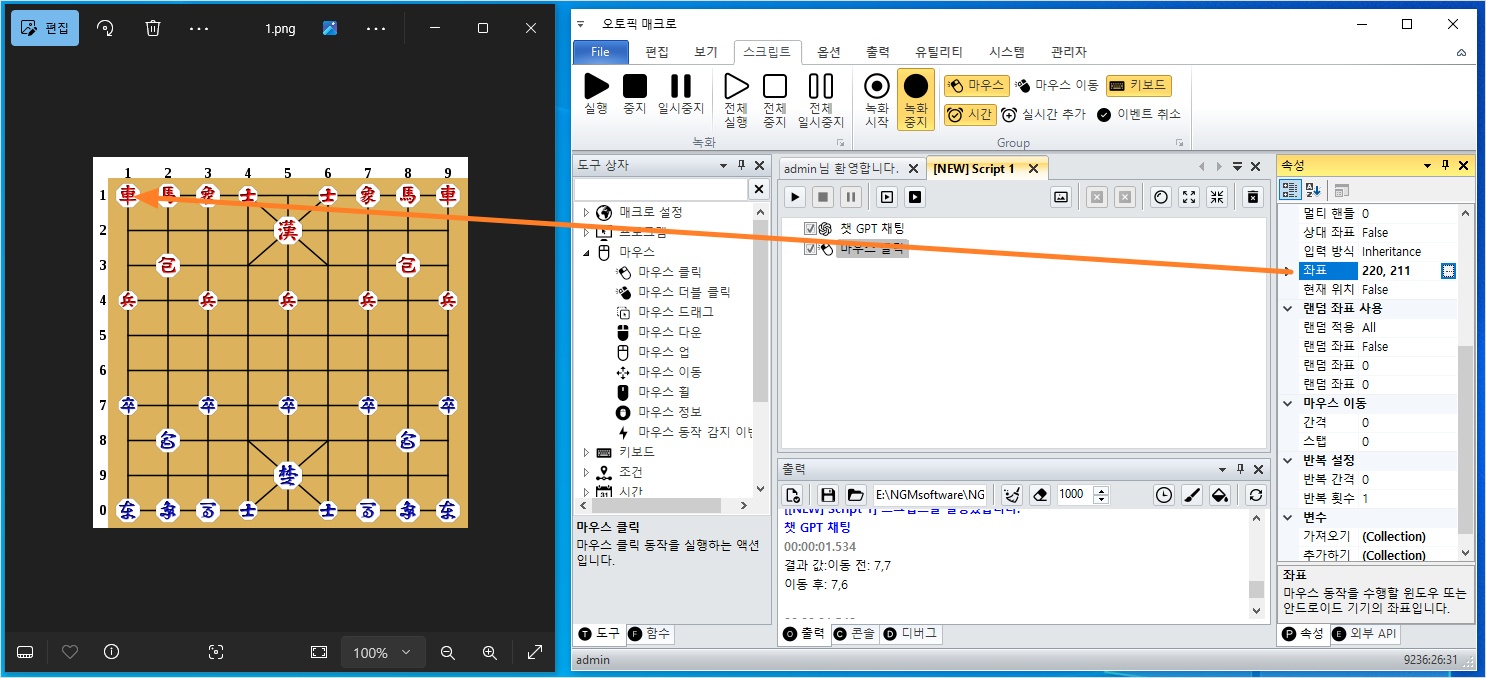The height and width of the screenshot is (678, 1486).
Task: Zoom in on photo viewer image
Action: (x=490, y=652)
